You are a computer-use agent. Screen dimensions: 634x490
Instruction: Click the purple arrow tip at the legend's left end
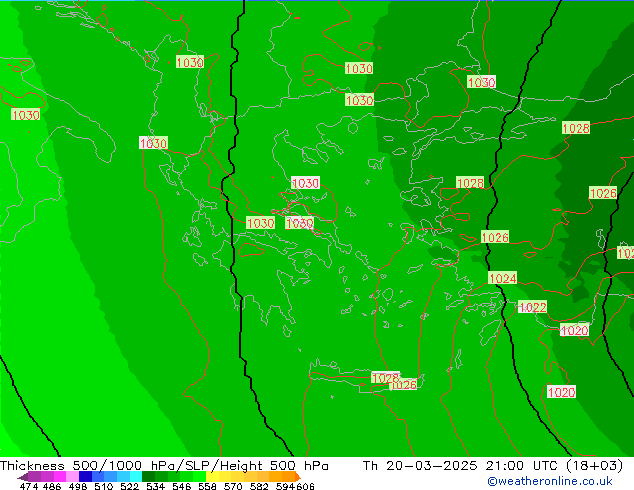(23, 477)
